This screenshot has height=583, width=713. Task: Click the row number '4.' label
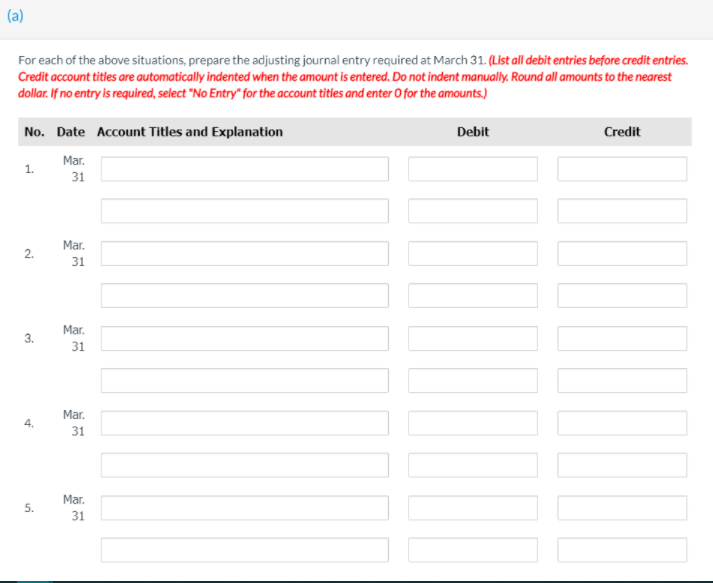[29, 423]
